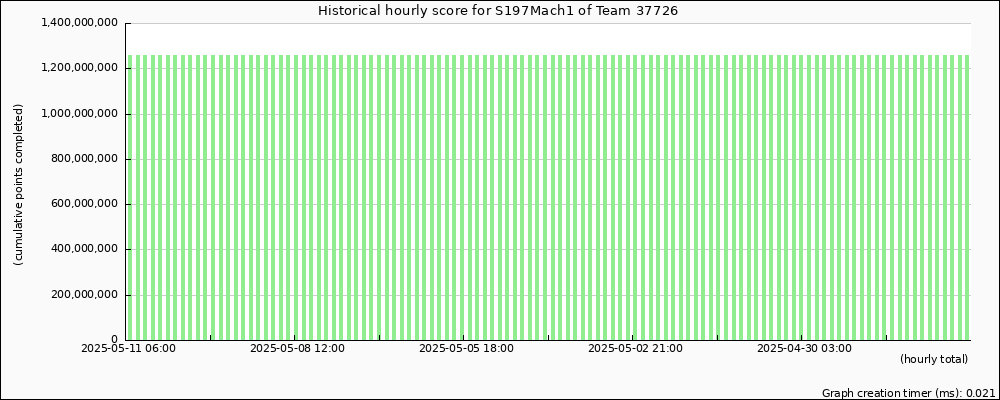Viewport: 1000px width, 400px height.
Task: Click the 2025-05-02 21:00 date label
Action: [x=635, y=348]
